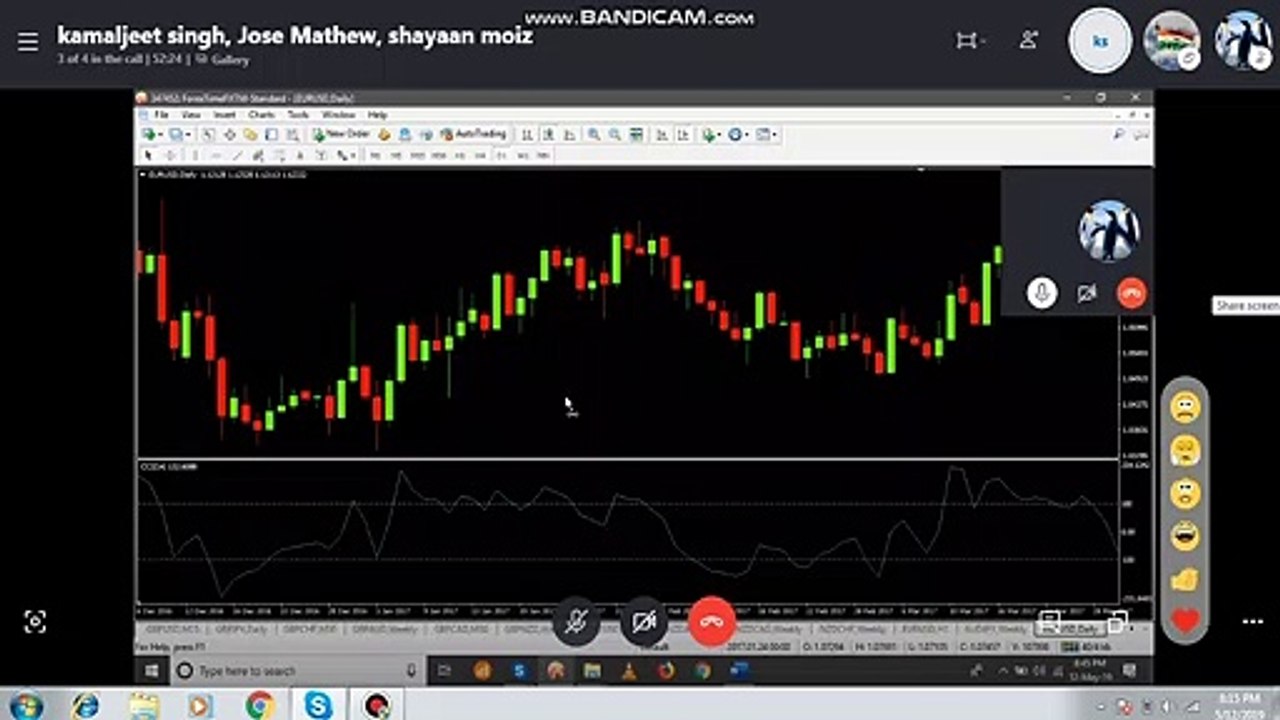Screen dimensions: 1280x720
Task: Add people to the call
Action: click(x=1028, y=41)
